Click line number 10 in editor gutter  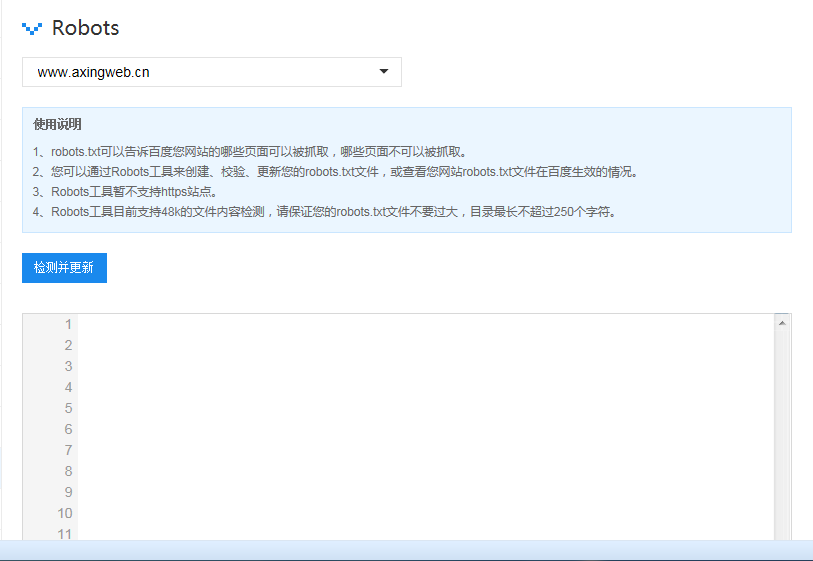(x=65, y=513)
